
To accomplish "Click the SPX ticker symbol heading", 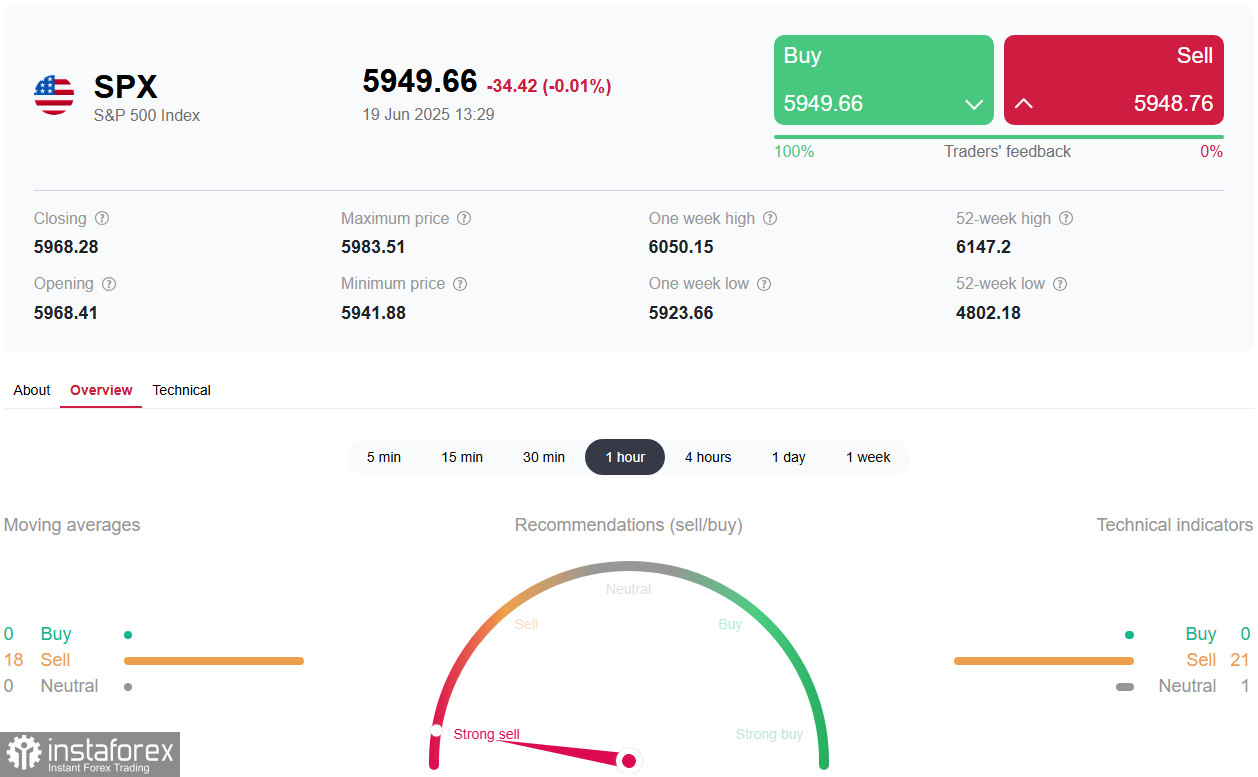I will [x=126, y=87].
